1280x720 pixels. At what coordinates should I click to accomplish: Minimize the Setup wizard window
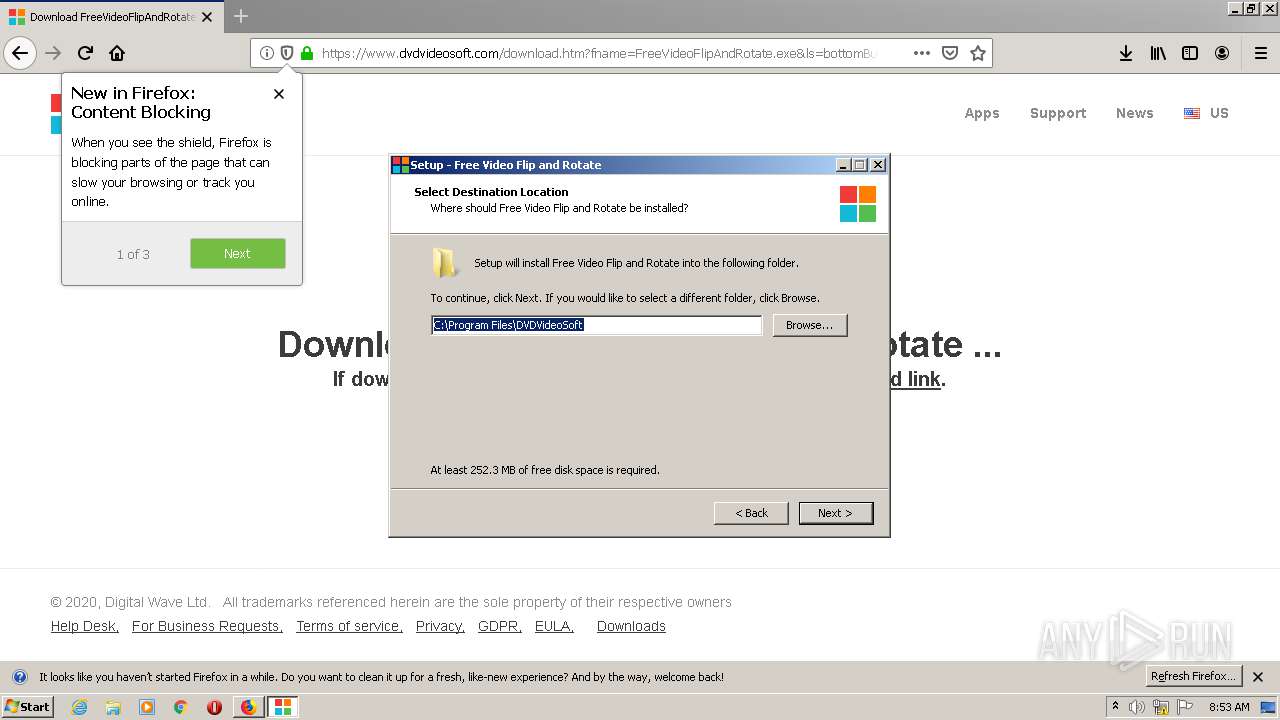[x=843, y=165]
